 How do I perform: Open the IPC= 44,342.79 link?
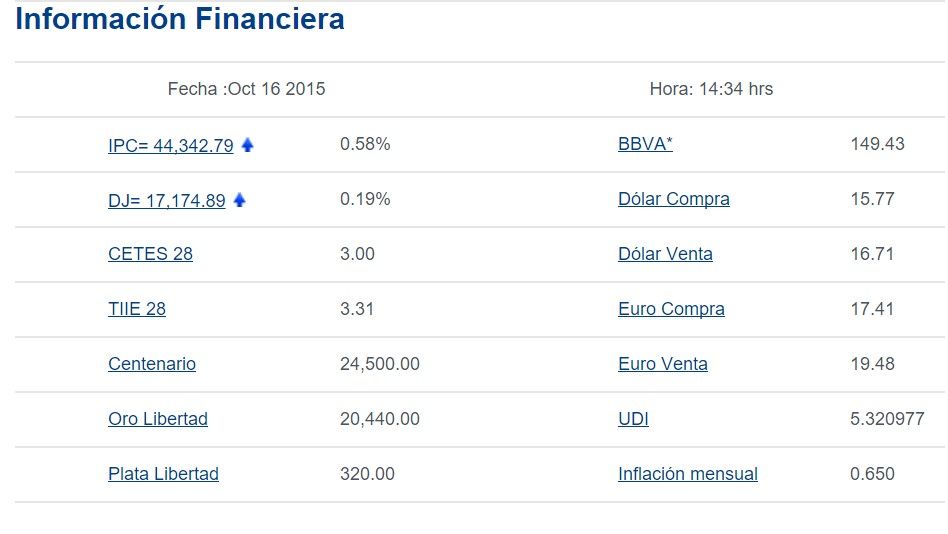coord(170,146)
